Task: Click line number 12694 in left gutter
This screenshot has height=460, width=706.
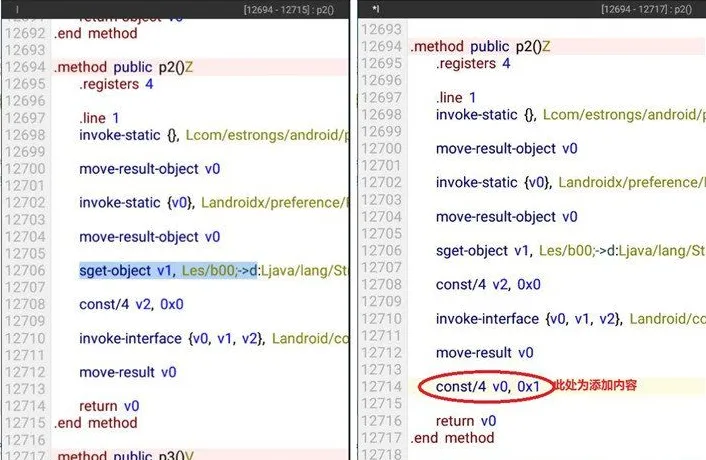Action: tap(24, 67)
